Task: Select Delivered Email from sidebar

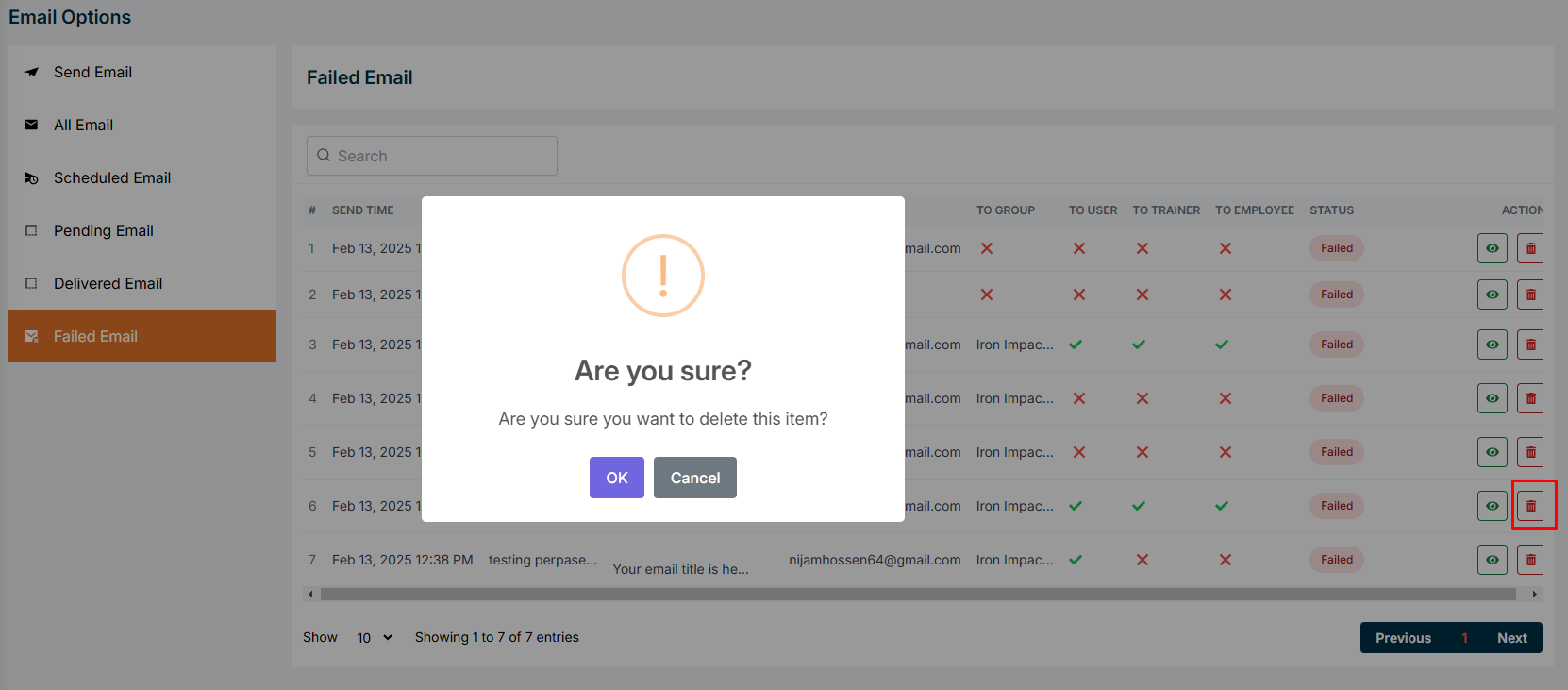Action: pyautogui.click(x=108, y=283)
